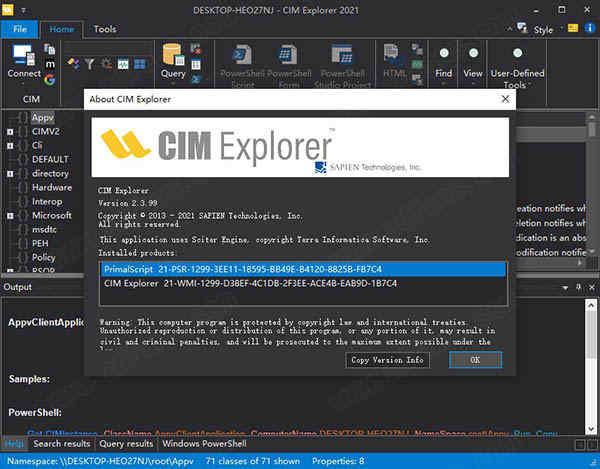Click the waveform monitor icon
Viewport: 600px width, 469px height.
click(123, 64)
